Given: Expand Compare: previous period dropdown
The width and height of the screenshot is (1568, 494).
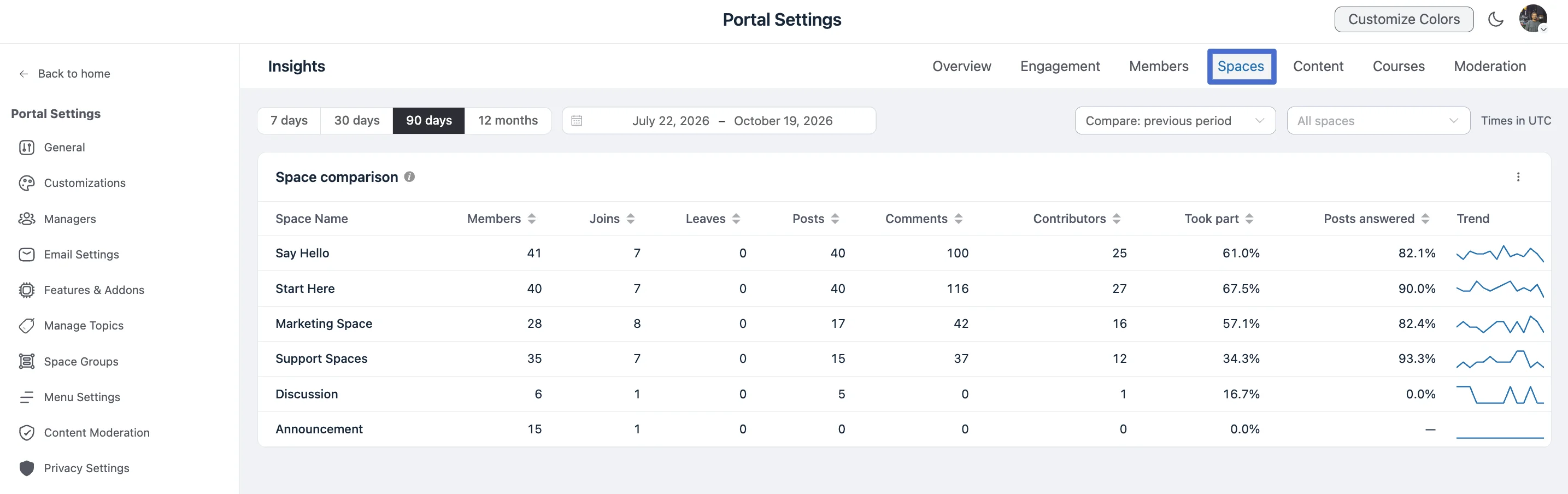Looking at the screenshot, I should (x=1175, y=120).
